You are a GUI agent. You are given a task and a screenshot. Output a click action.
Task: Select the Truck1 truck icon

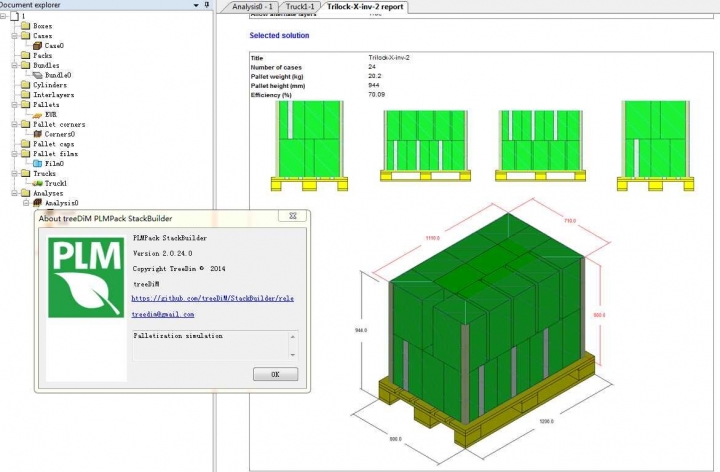point(37,183)
